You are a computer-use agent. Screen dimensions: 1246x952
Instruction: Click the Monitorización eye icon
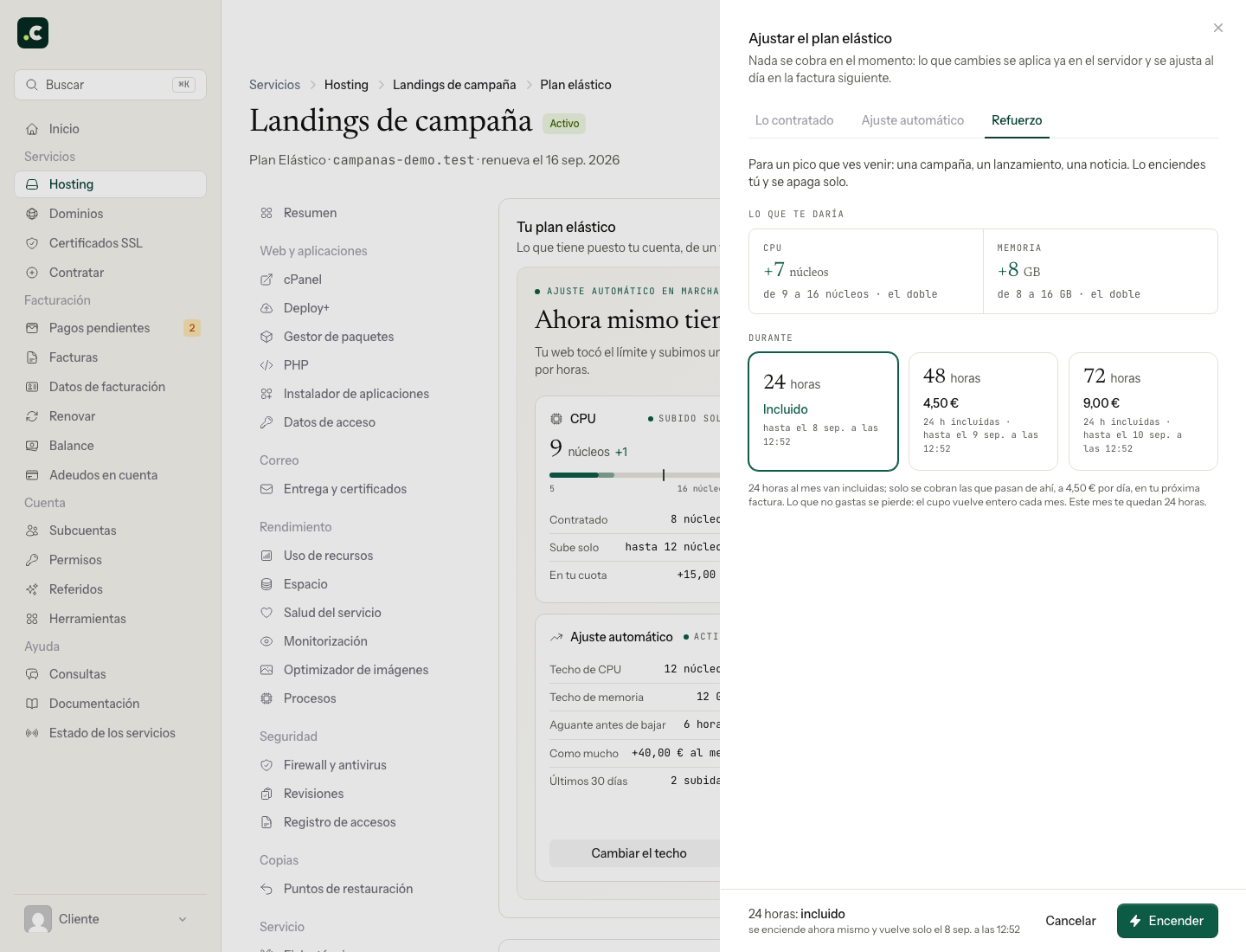267,641
